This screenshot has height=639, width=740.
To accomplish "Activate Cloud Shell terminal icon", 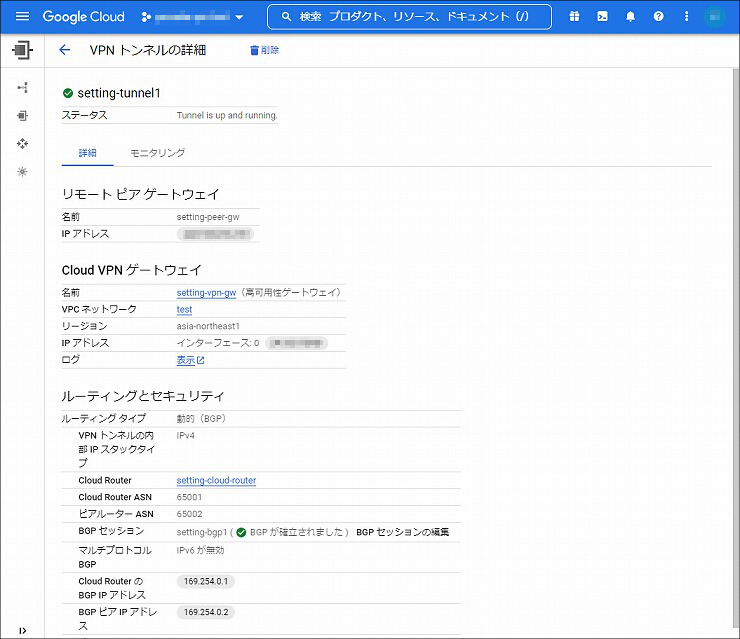I will pyautogui.click(x=603, y=17).
